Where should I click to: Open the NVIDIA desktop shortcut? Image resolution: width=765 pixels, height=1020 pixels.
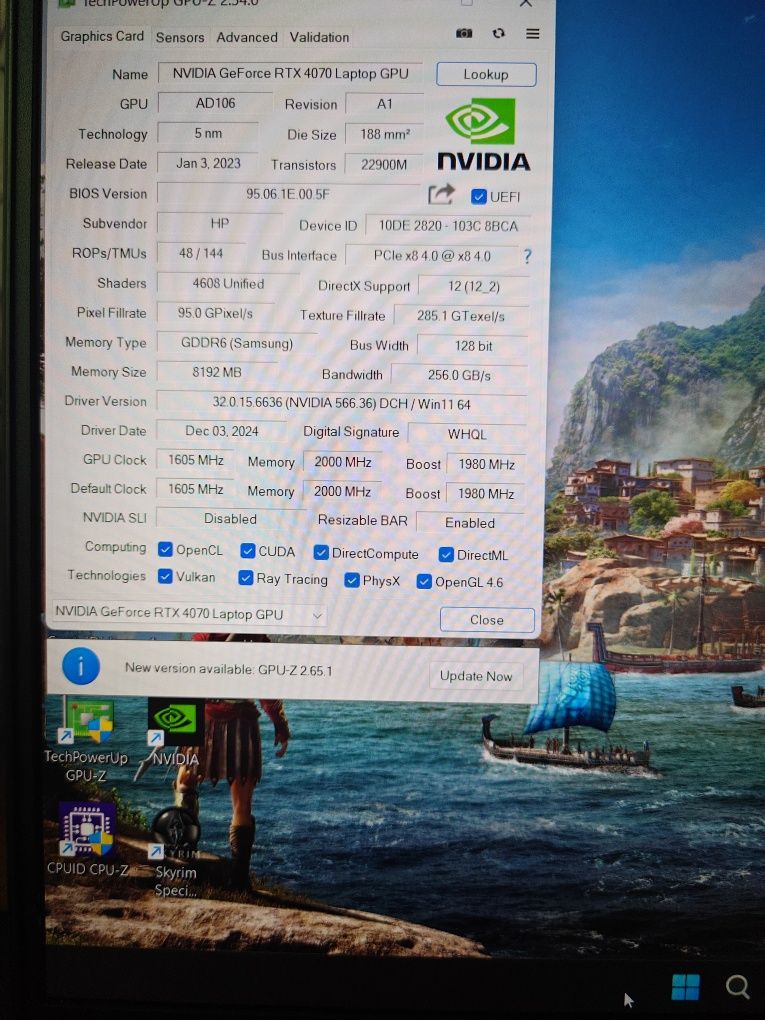[175, 732]
